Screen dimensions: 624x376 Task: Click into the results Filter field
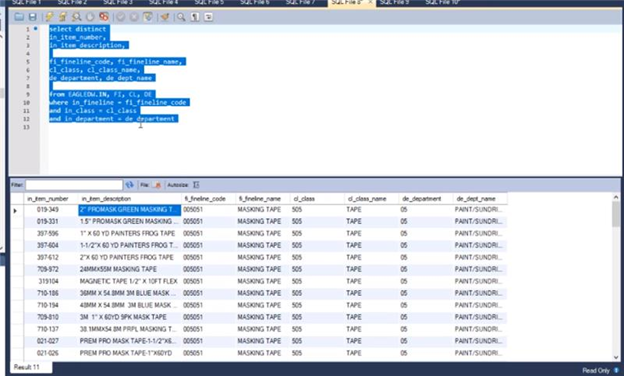click(x=74, y=185)
